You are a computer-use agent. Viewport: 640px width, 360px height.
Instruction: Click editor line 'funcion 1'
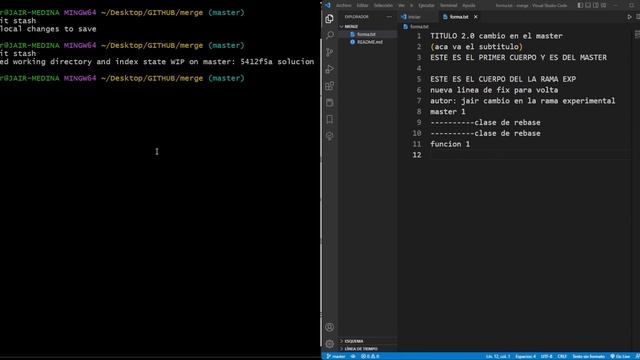pos(450,144)
